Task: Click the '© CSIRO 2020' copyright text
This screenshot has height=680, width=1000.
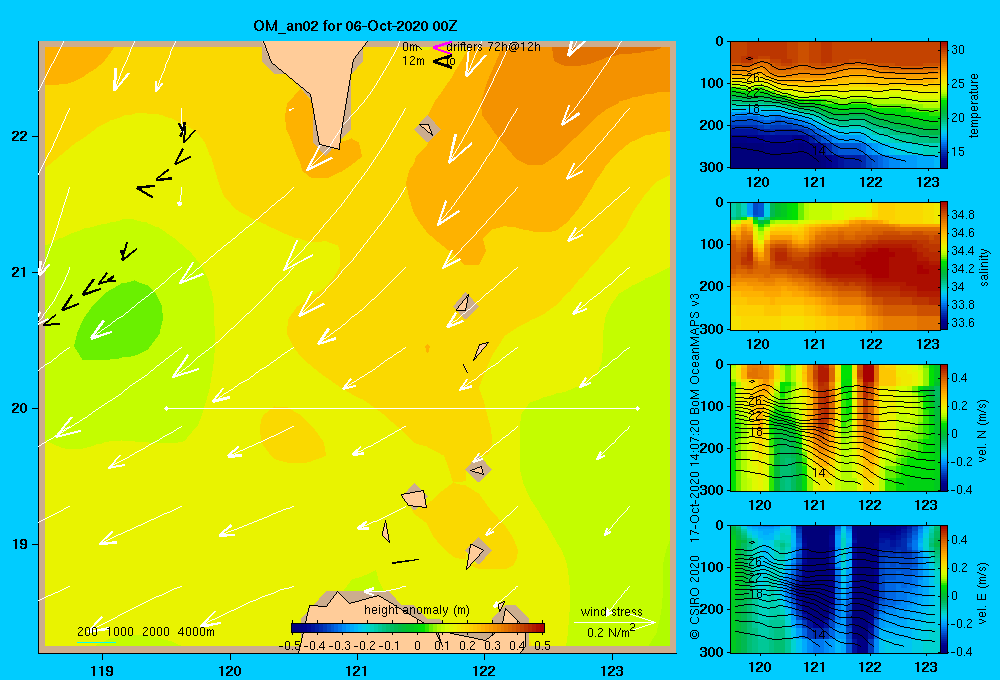Action: click(695, 597)
